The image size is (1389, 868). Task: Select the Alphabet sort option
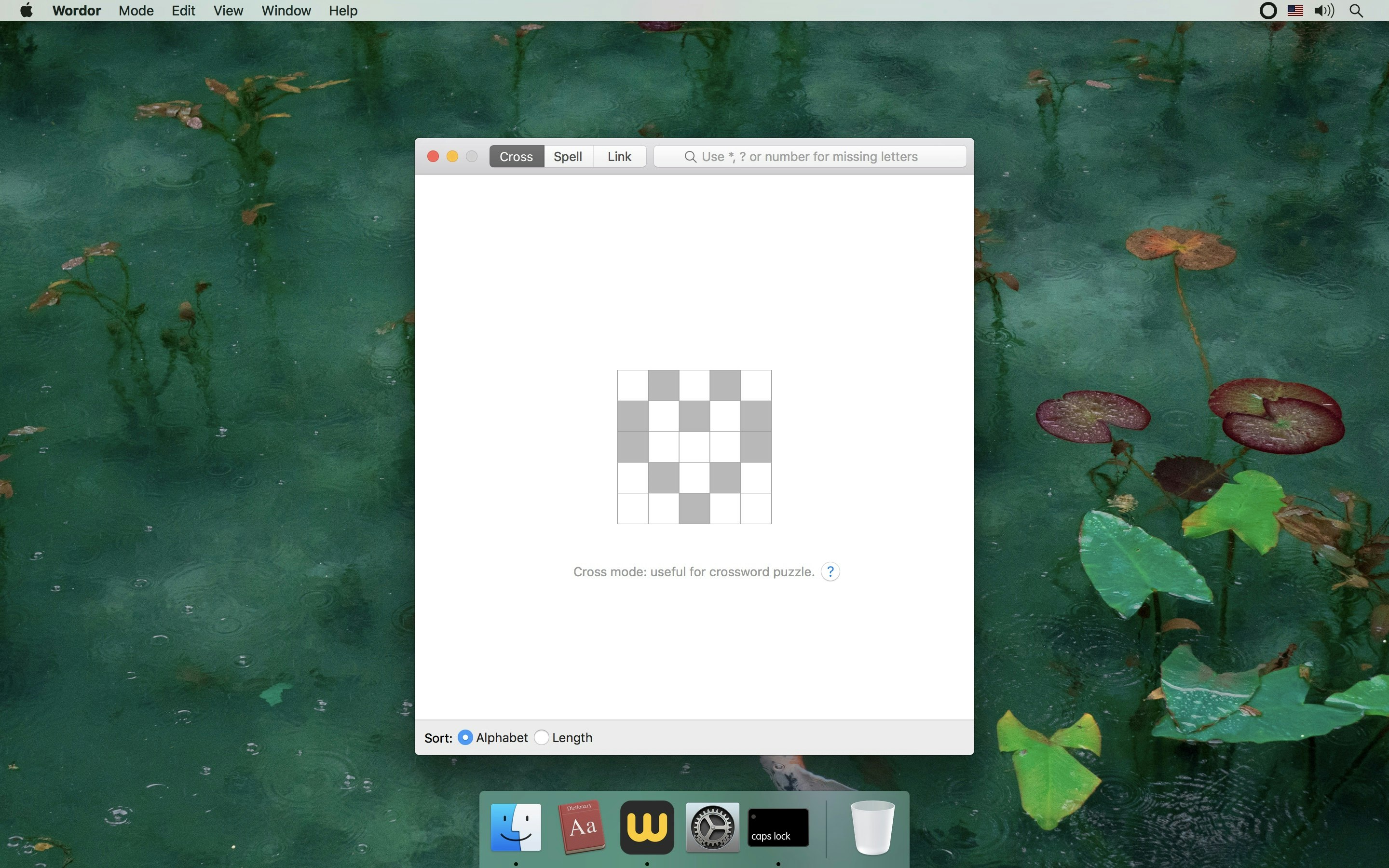tap(465, 738)
